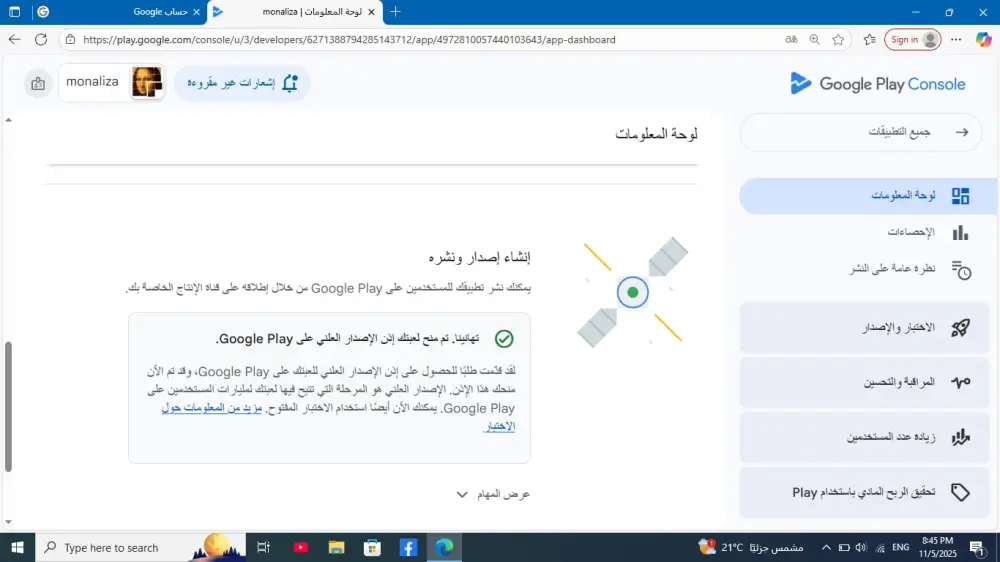Image resolution: width=1000 pixels, height=562 pixels.
Task: Click the bar chart statistics icon
Action: tap(960, 232)
